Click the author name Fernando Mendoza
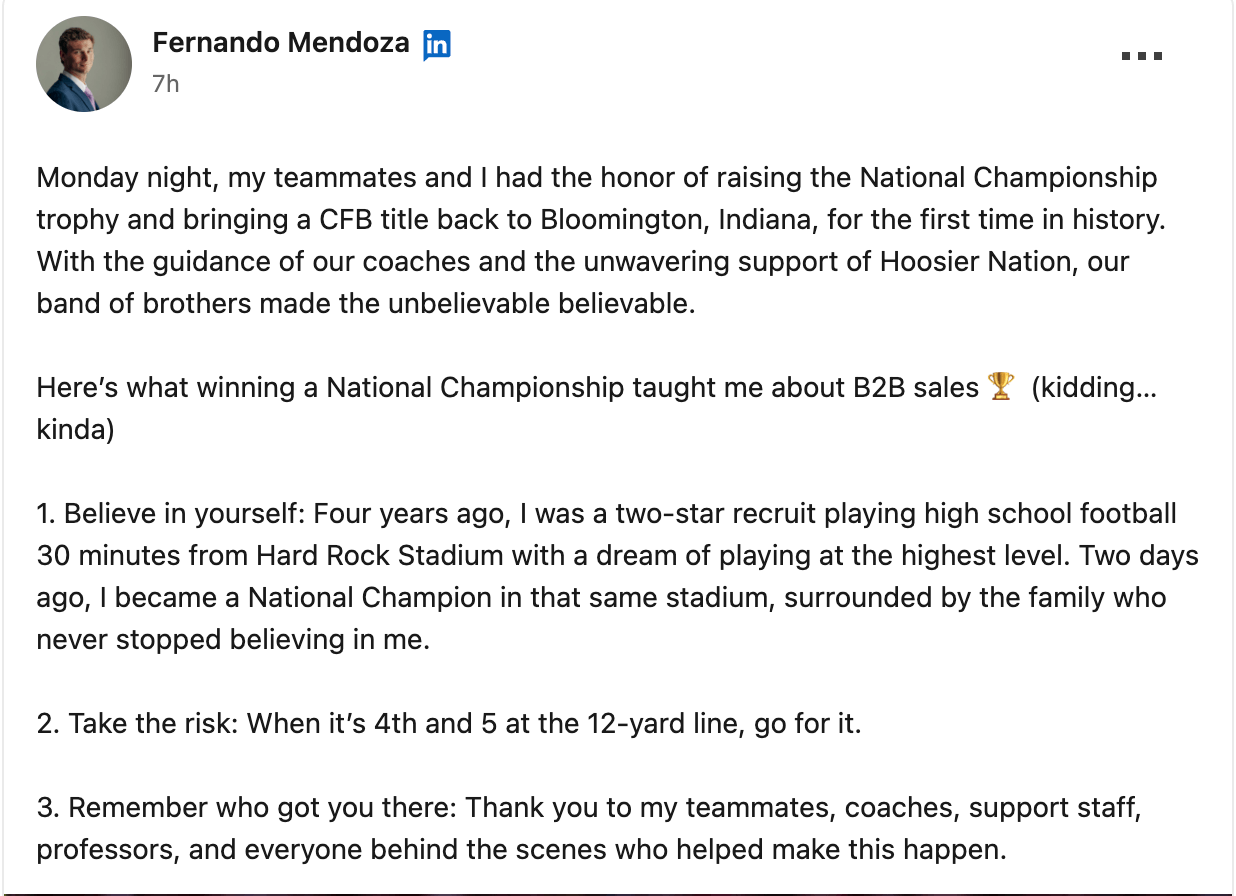Screen dimensions: 1236x896 click(281, 43)
